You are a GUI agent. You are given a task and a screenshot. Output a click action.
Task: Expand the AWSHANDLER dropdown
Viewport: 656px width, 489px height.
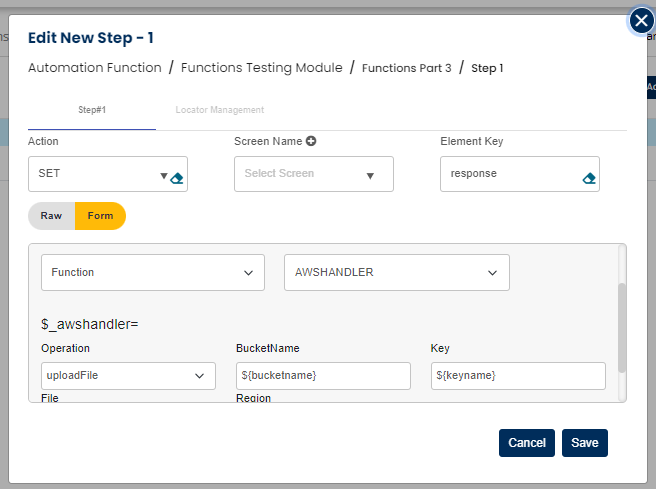(x=396, y=272)
